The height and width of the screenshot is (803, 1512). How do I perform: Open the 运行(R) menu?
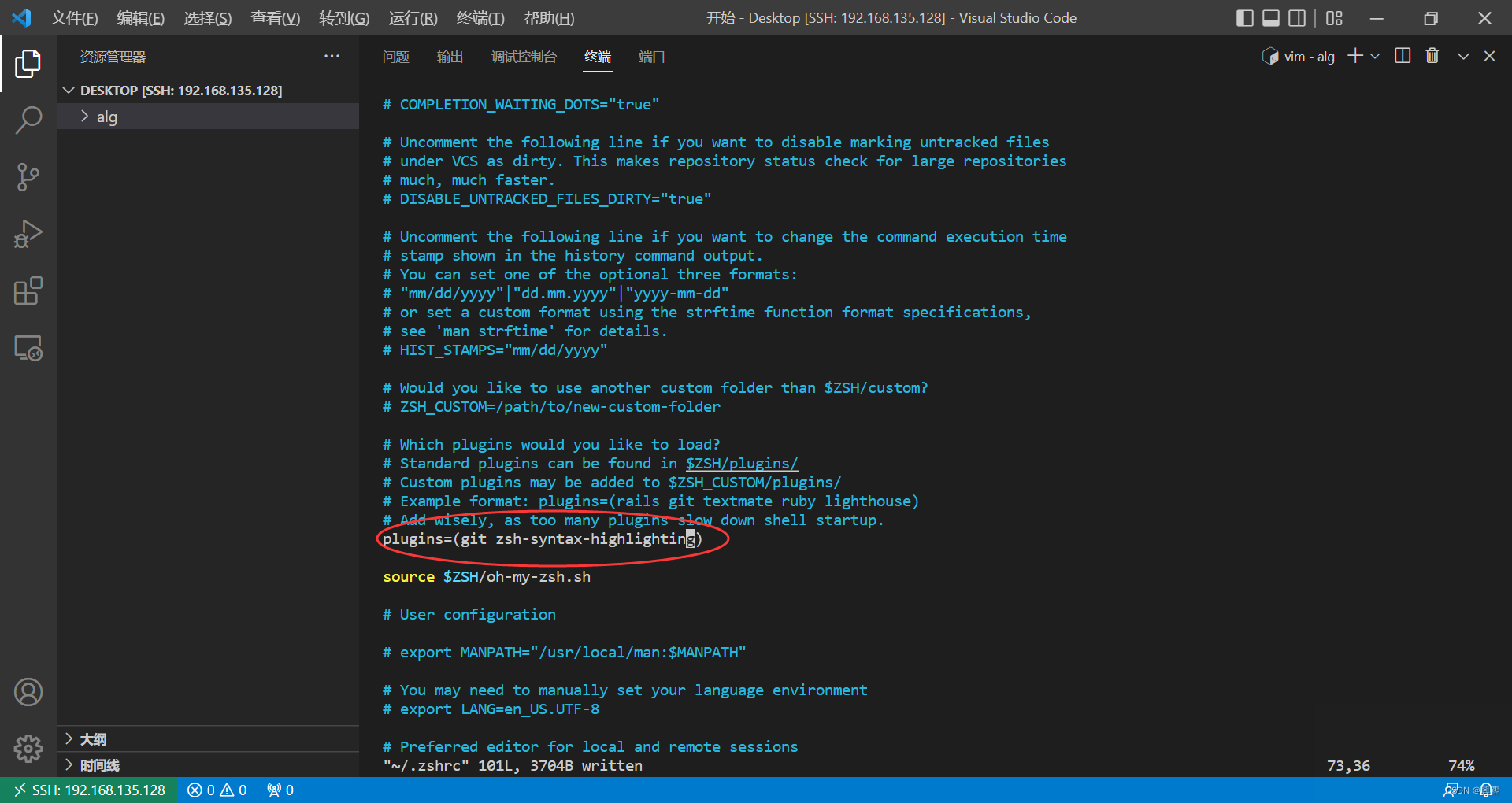click(413, 18)
